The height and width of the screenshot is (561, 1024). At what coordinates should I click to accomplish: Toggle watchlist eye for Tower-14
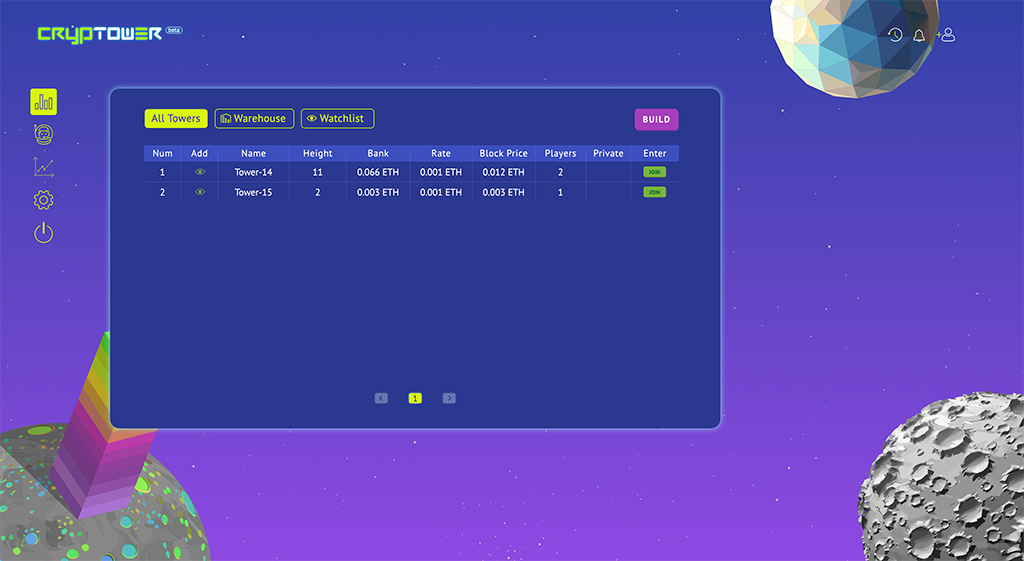click(200, 172)
